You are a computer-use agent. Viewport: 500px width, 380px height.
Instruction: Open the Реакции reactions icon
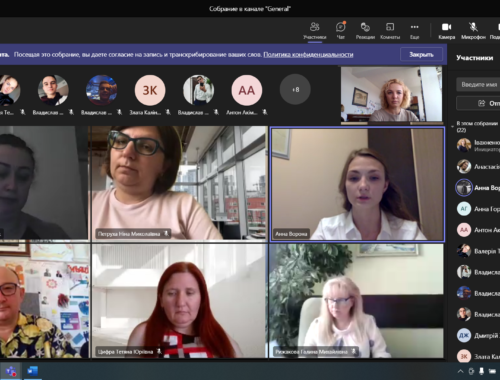coord(365,30)
